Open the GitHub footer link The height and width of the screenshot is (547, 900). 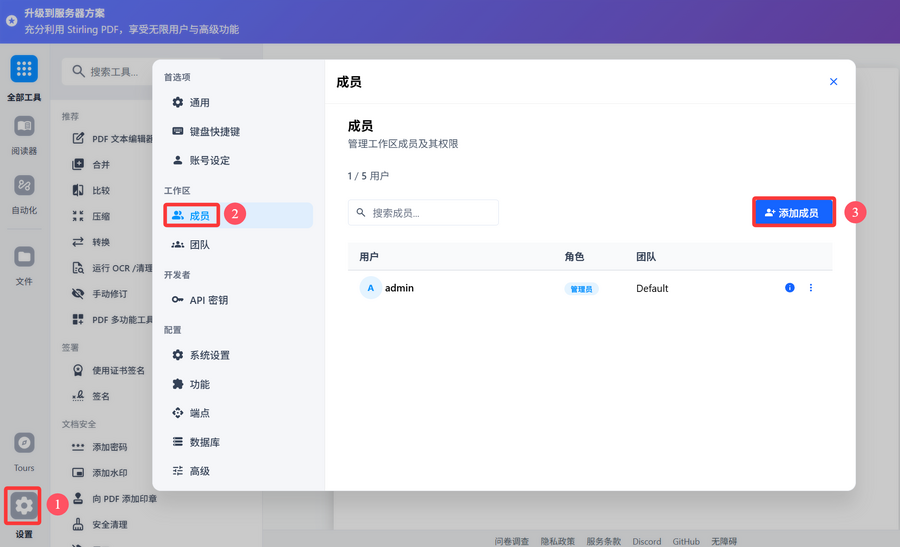click(x=686, y=541)
